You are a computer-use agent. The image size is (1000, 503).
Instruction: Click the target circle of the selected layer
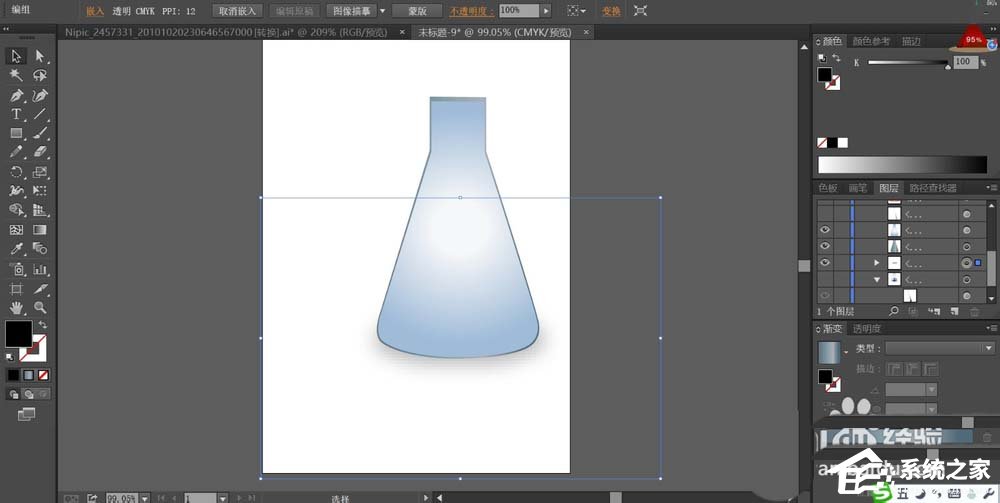point(966,263)
